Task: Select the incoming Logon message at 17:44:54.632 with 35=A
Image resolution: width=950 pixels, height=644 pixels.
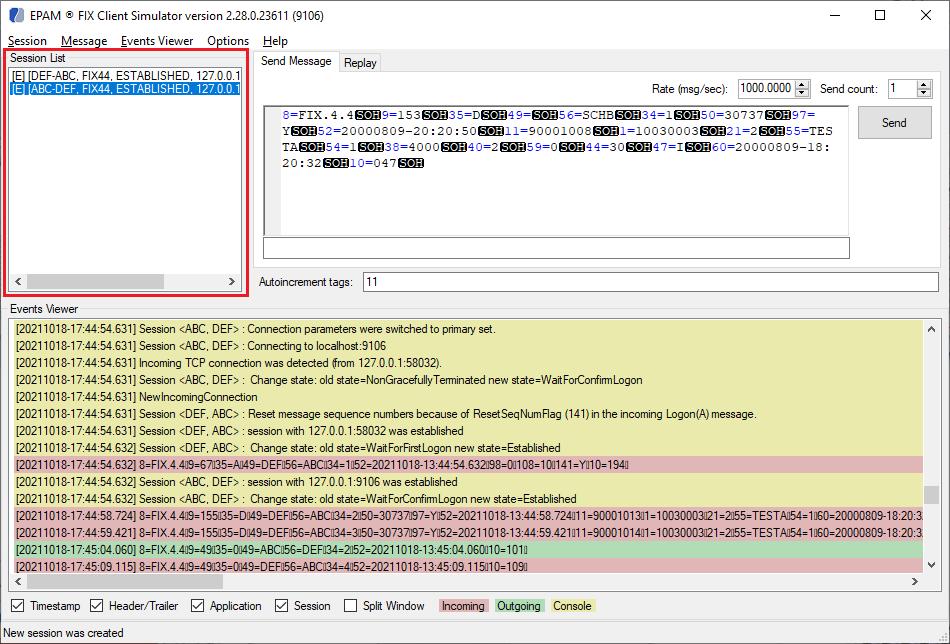Action: click(468, 465)
